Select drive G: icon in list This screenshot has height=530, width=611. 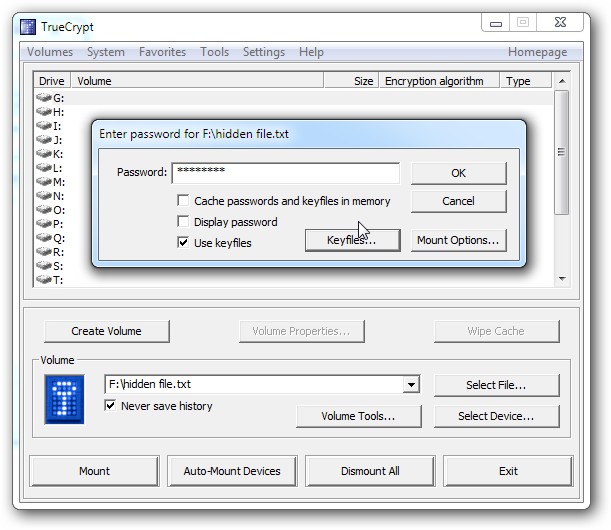(x=44, y=97)
